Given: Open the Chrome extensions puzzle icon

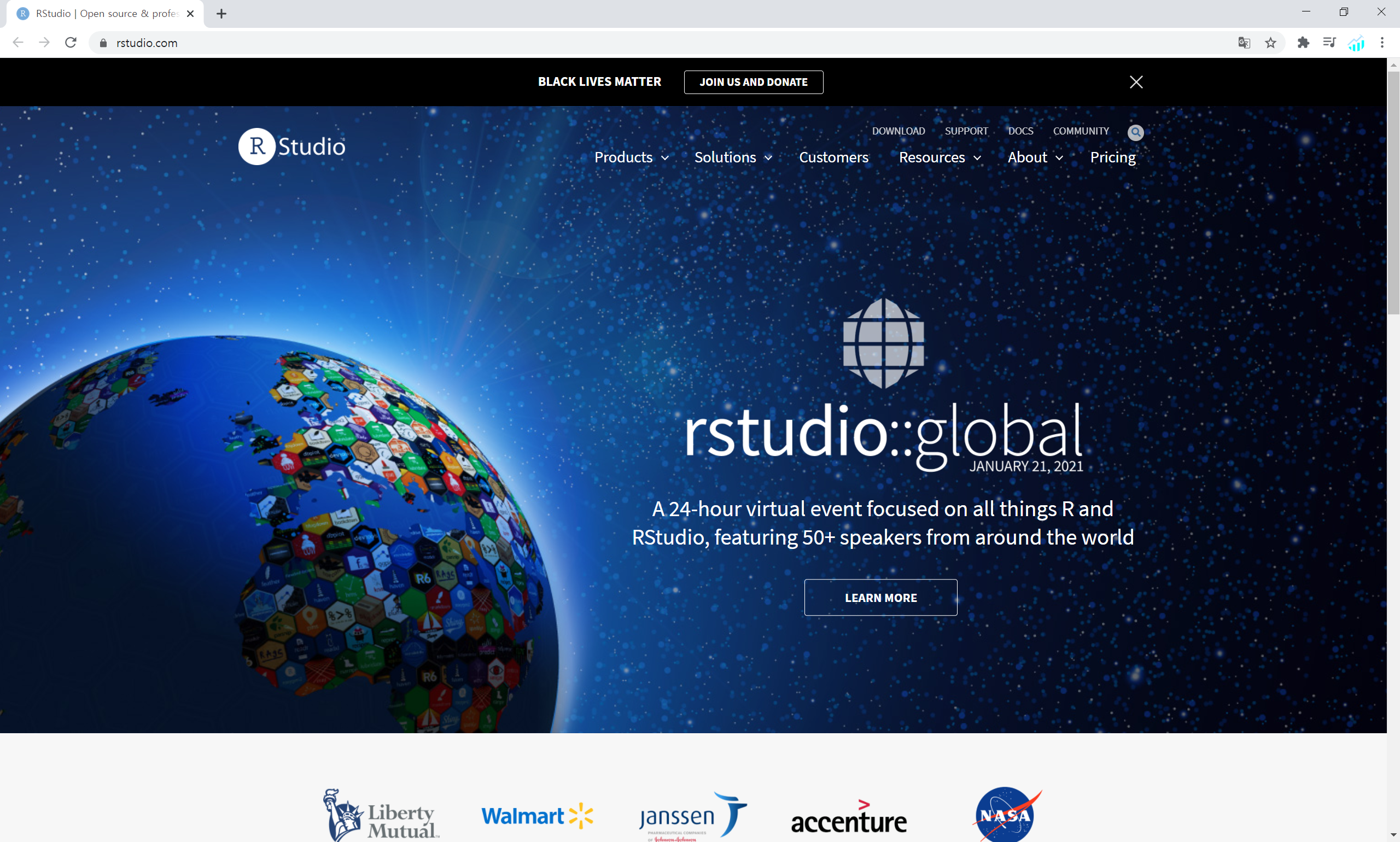Looking at the screenshot, I should [1303, 43].
